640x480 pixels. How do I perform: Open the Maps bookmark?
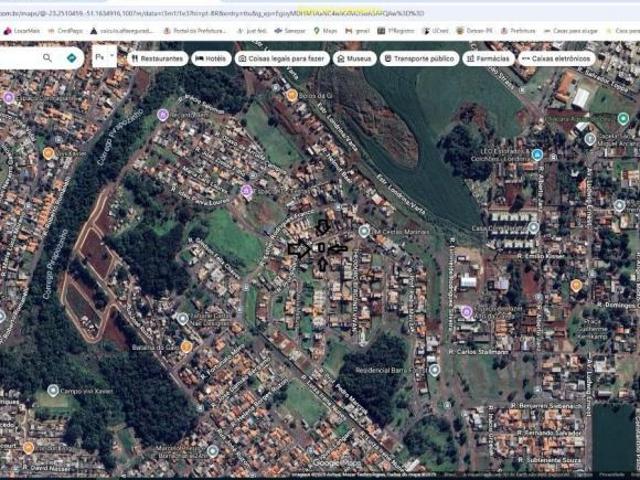click(326, 31)
